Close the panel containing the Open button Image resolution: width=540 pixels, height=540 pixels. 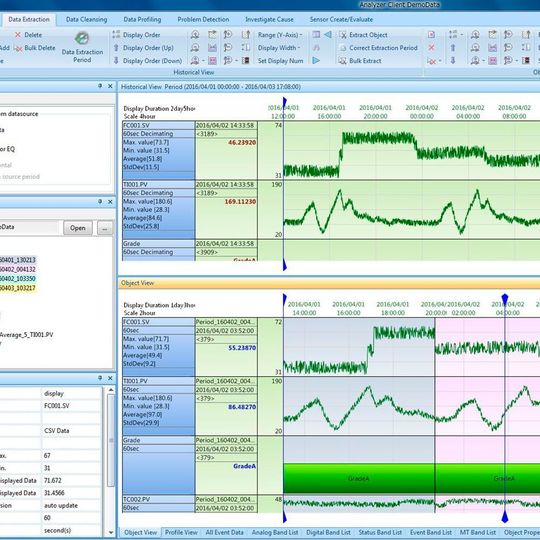click(110, 201)
